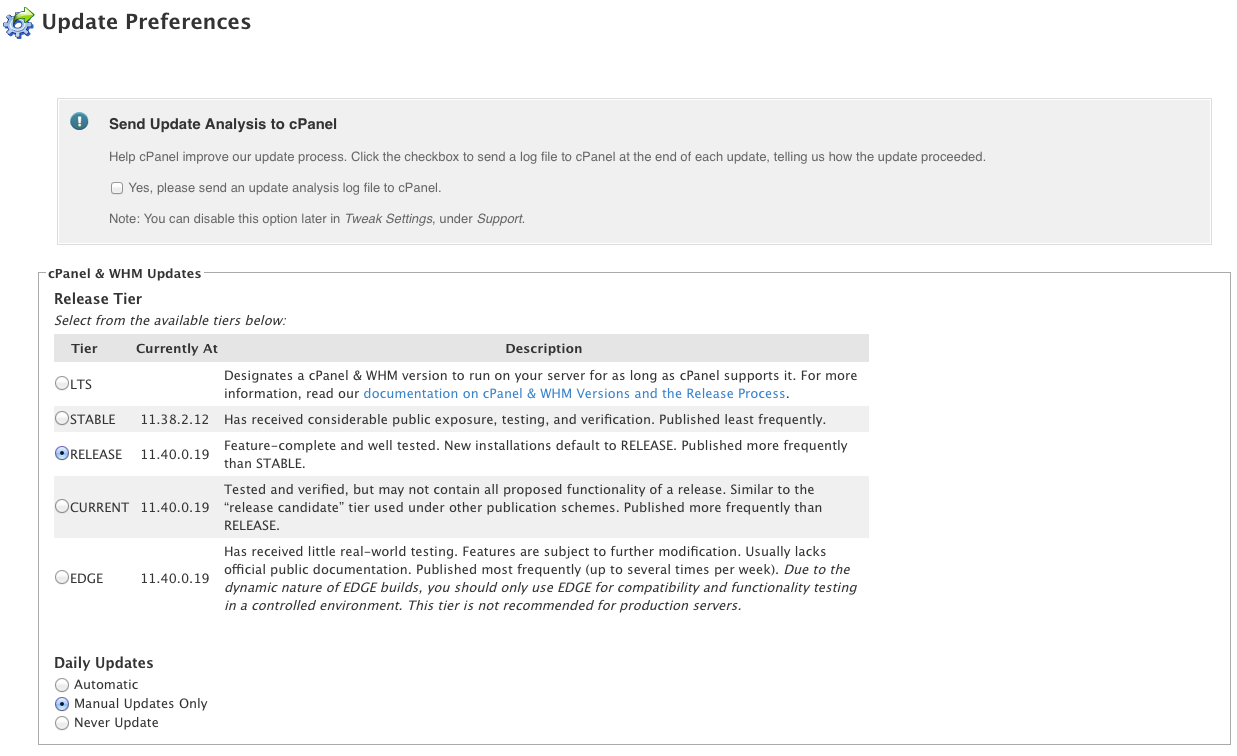
Task: Select the STABLE release tier
Action: click(62, 419)
